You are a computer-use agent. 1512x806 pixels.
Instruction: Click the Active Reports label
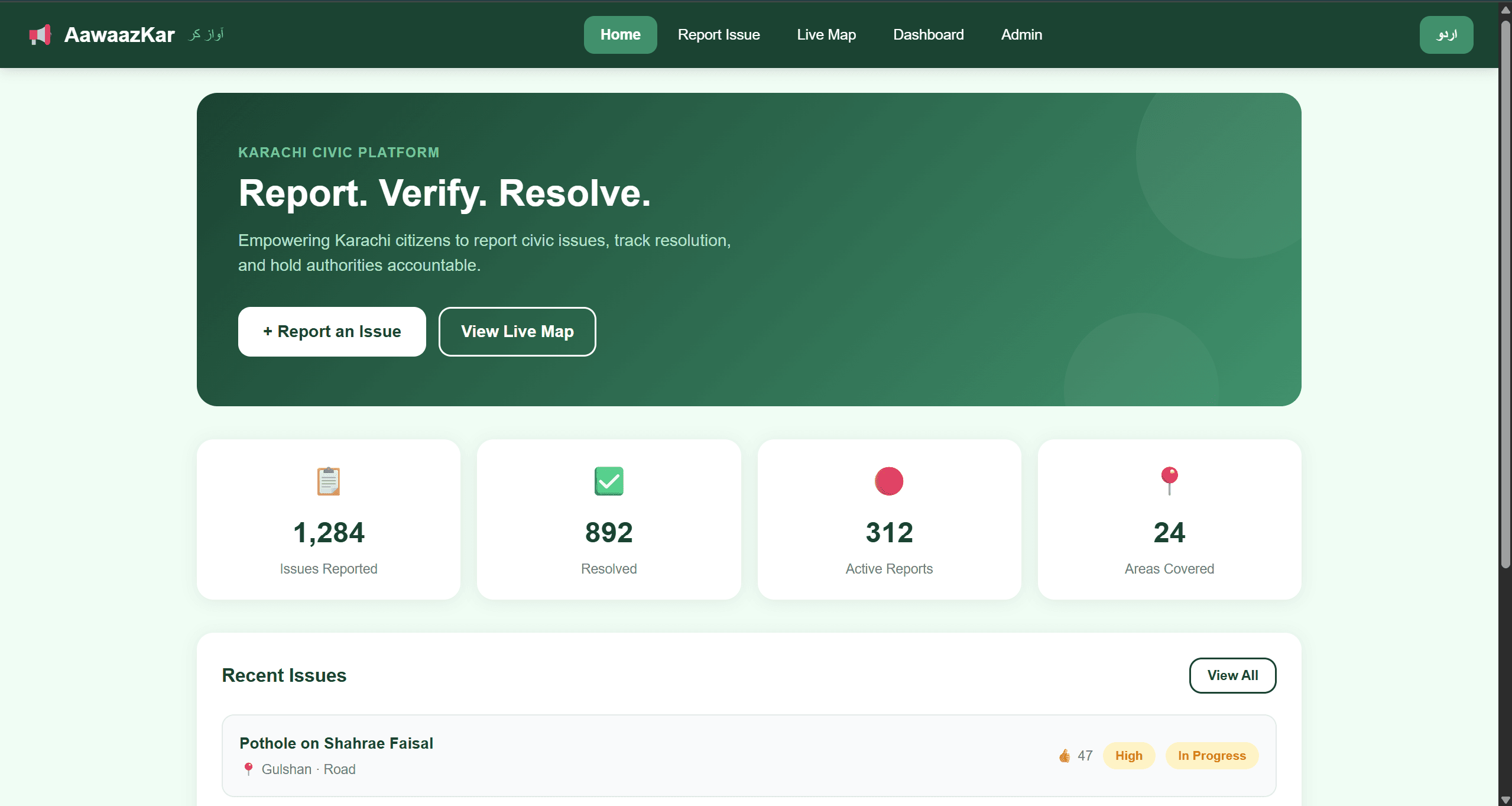click(889, 569)
